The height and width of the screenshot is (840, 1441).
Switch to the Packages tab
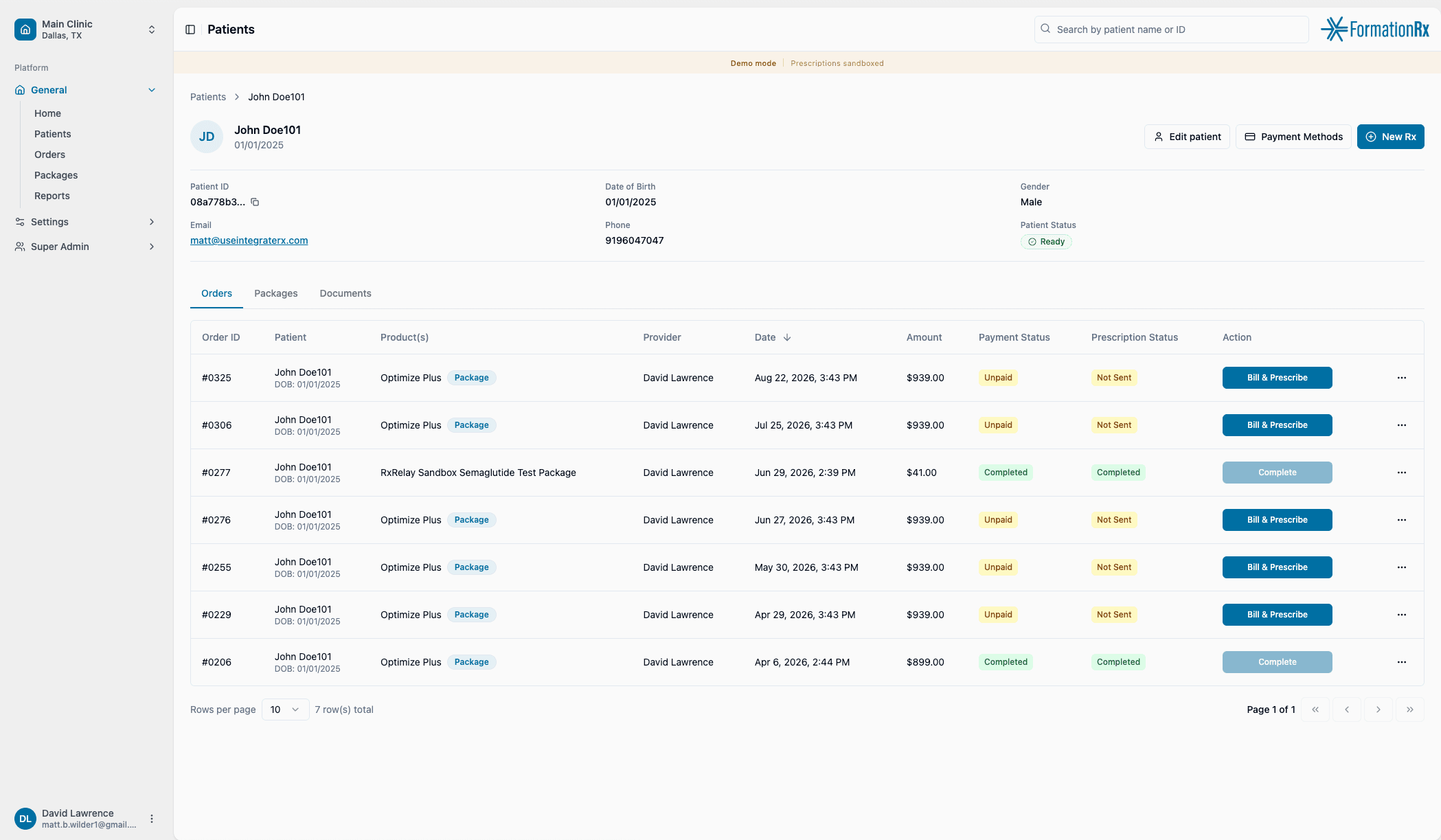click(x=276, y=293)
